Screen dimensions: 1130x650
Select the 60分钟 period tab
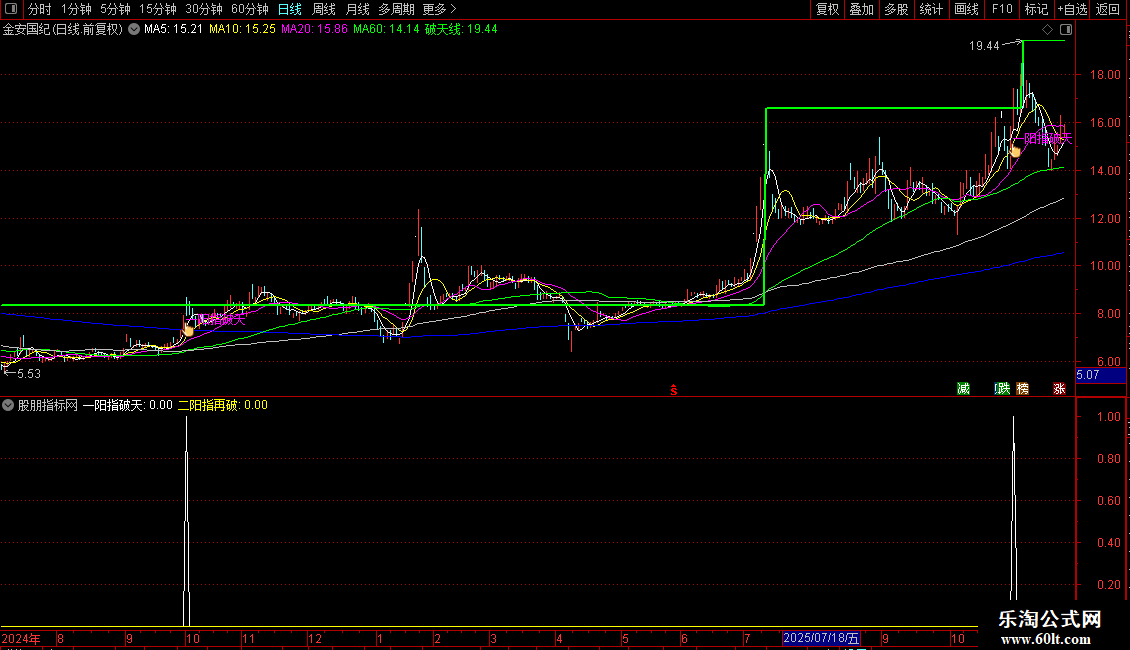coord(249,9)
